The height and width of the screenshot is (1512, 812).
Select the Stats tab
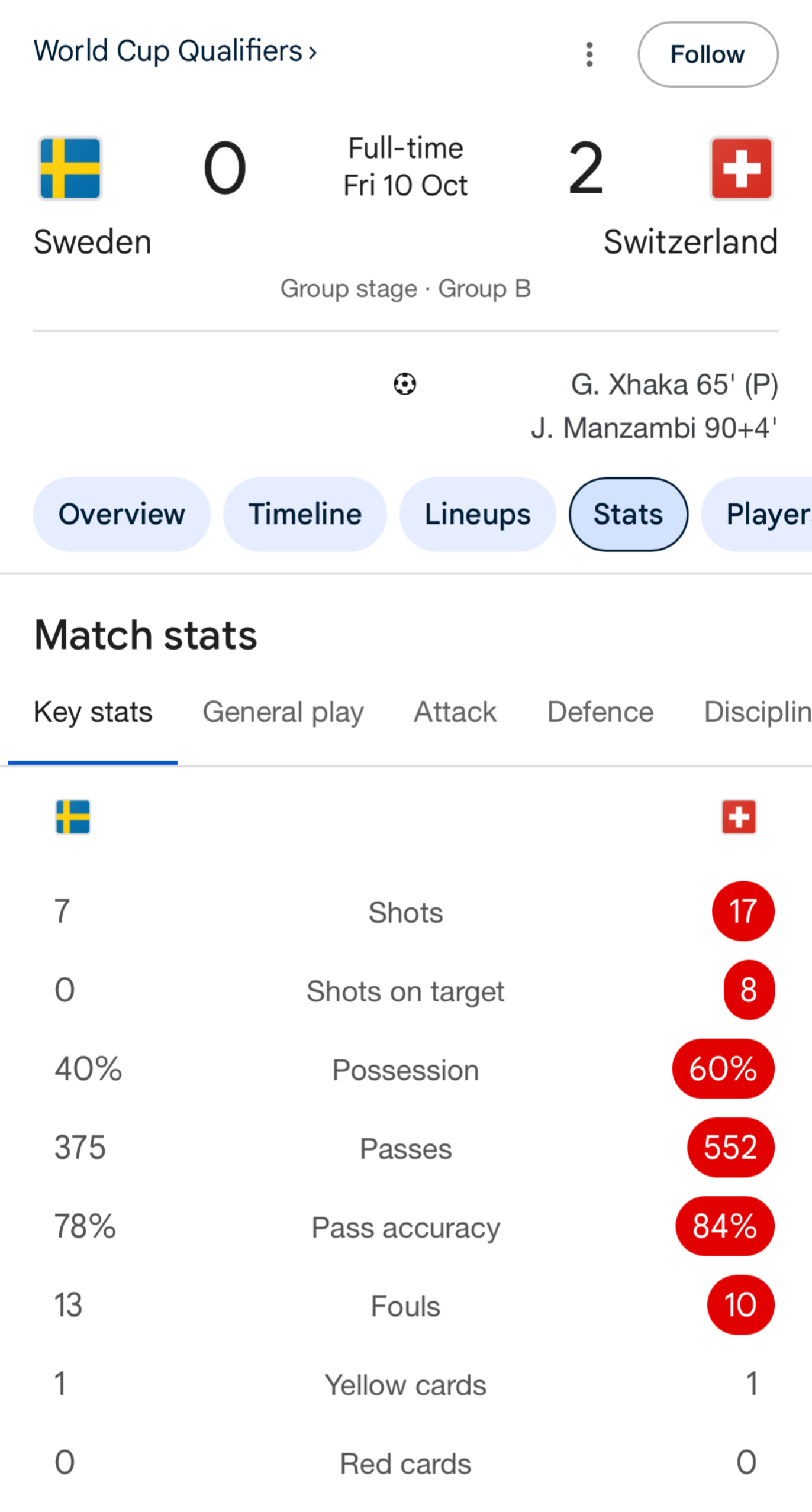628,514
